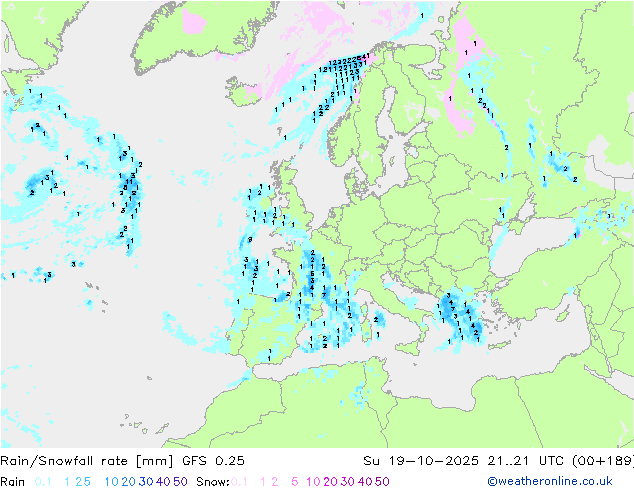Click the 'Rain/Snowfall rate [mm]' title text

pos(87,461)
